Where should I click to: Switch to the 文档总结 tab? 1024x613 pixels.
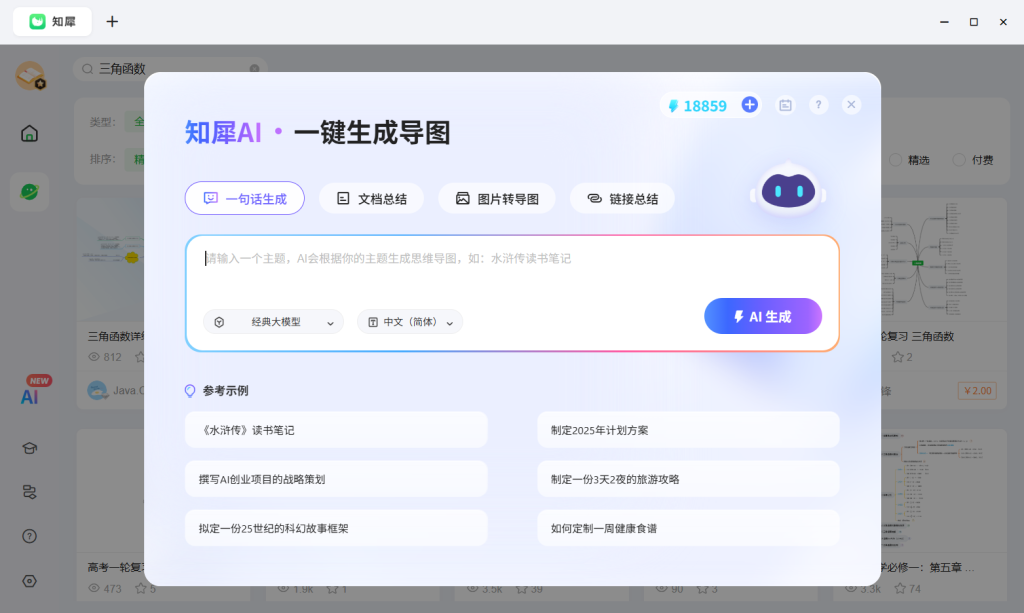371,198
